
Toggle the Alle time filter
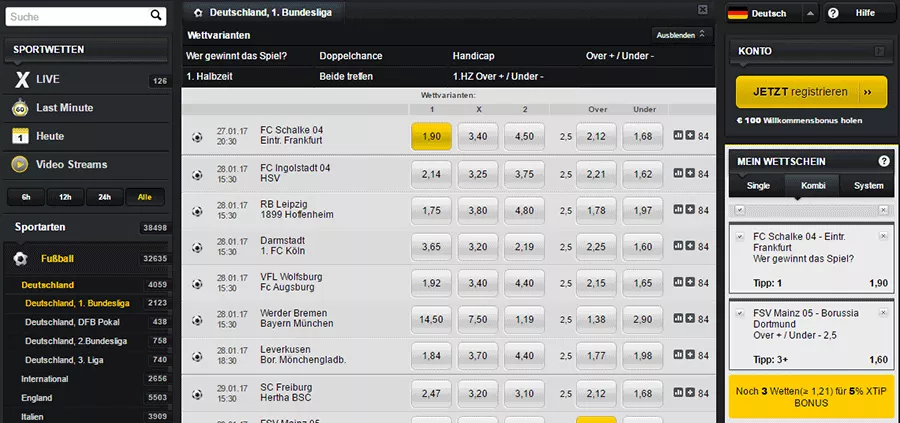(x=145, y=197)
